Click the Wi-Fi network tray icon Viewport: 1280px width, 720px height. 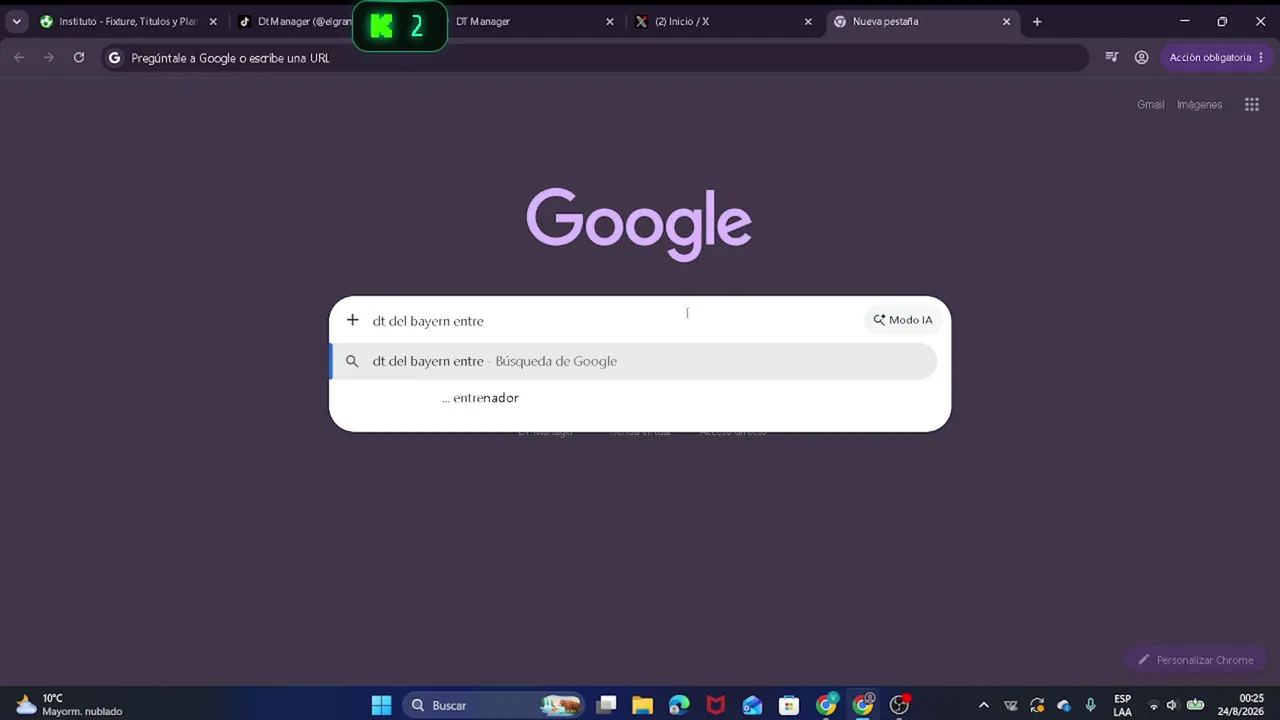pyautogui.click(x=1153, y=705)
